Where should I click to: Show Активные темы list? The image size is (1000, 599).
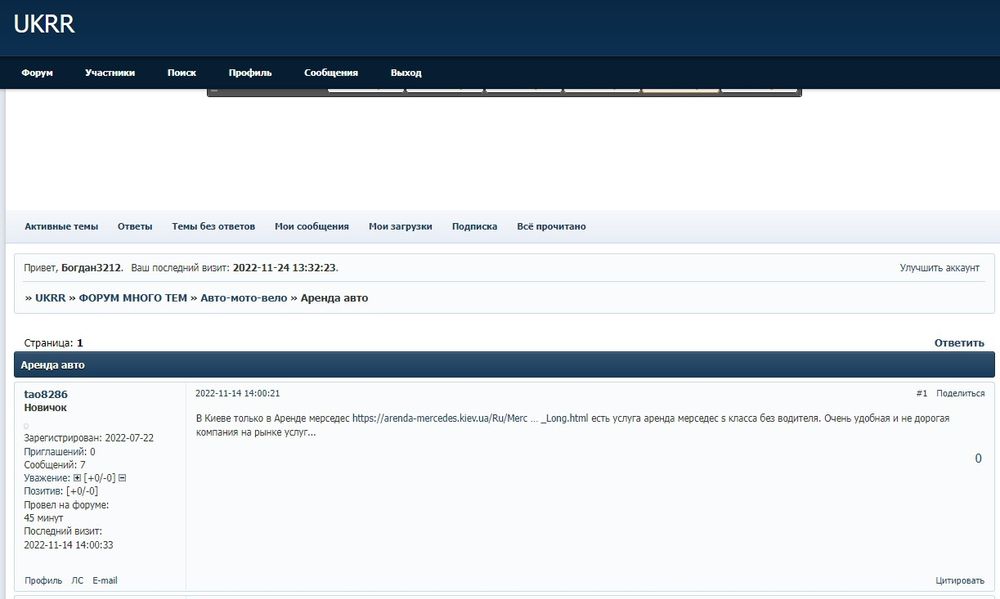coord(61,226)
